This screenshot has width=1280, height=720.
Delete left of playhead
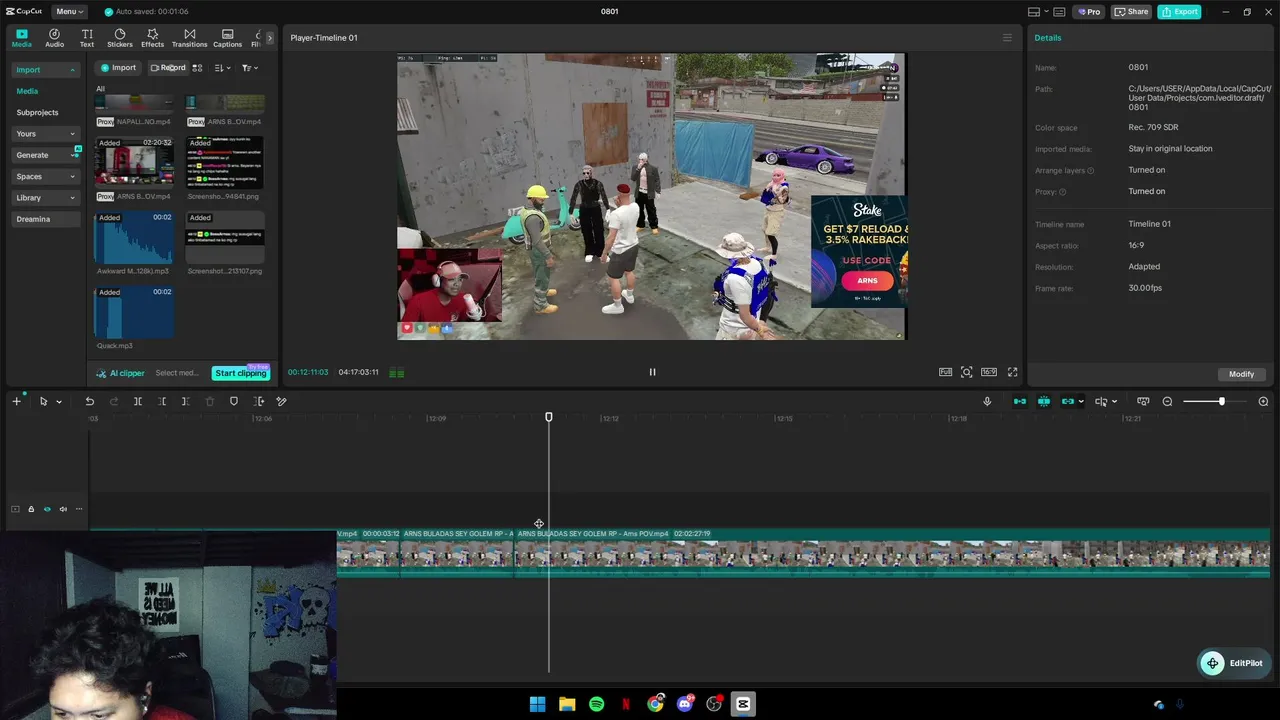tap(162, 402)
